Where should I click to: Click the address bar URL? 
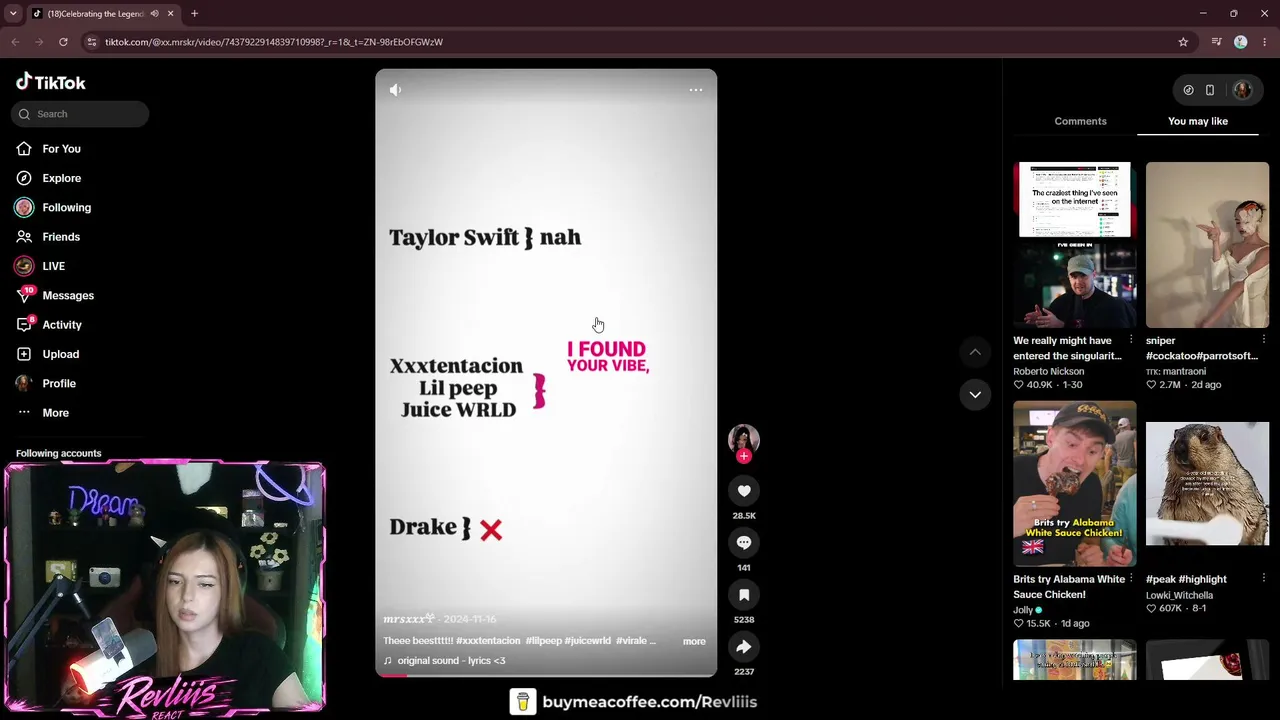274,42
